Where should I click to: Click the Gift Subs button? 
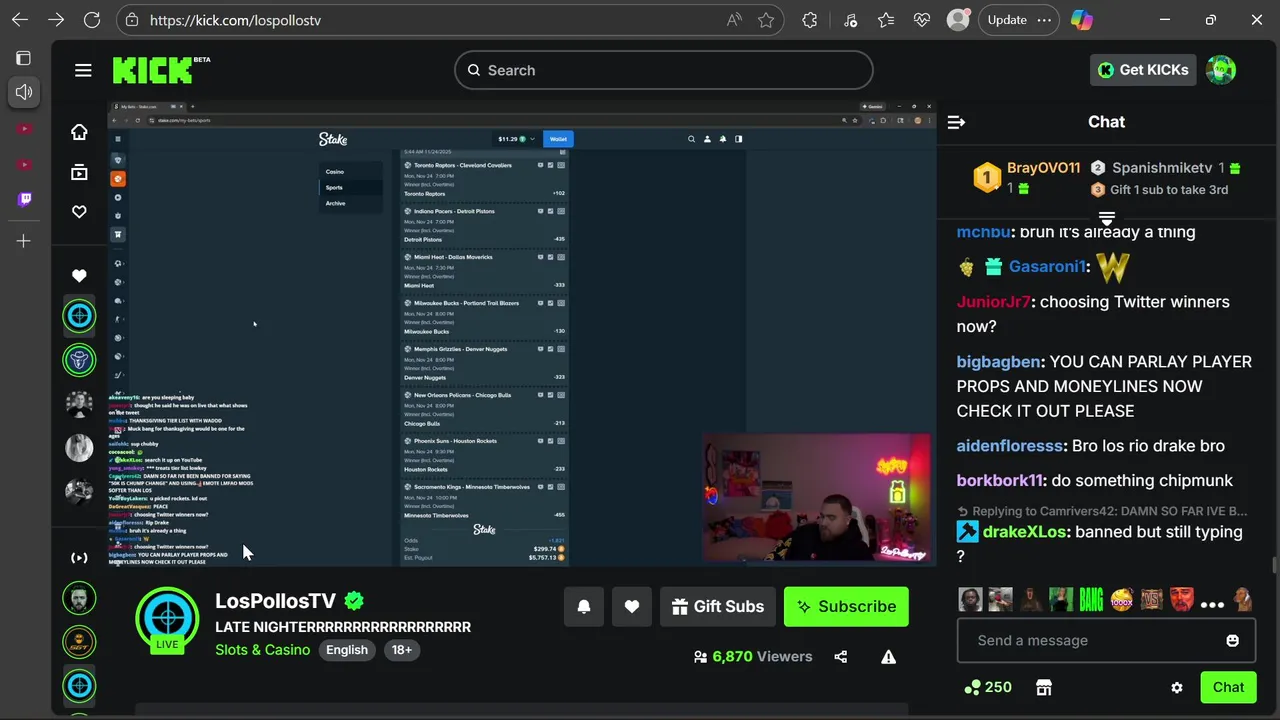coord(718,606)
